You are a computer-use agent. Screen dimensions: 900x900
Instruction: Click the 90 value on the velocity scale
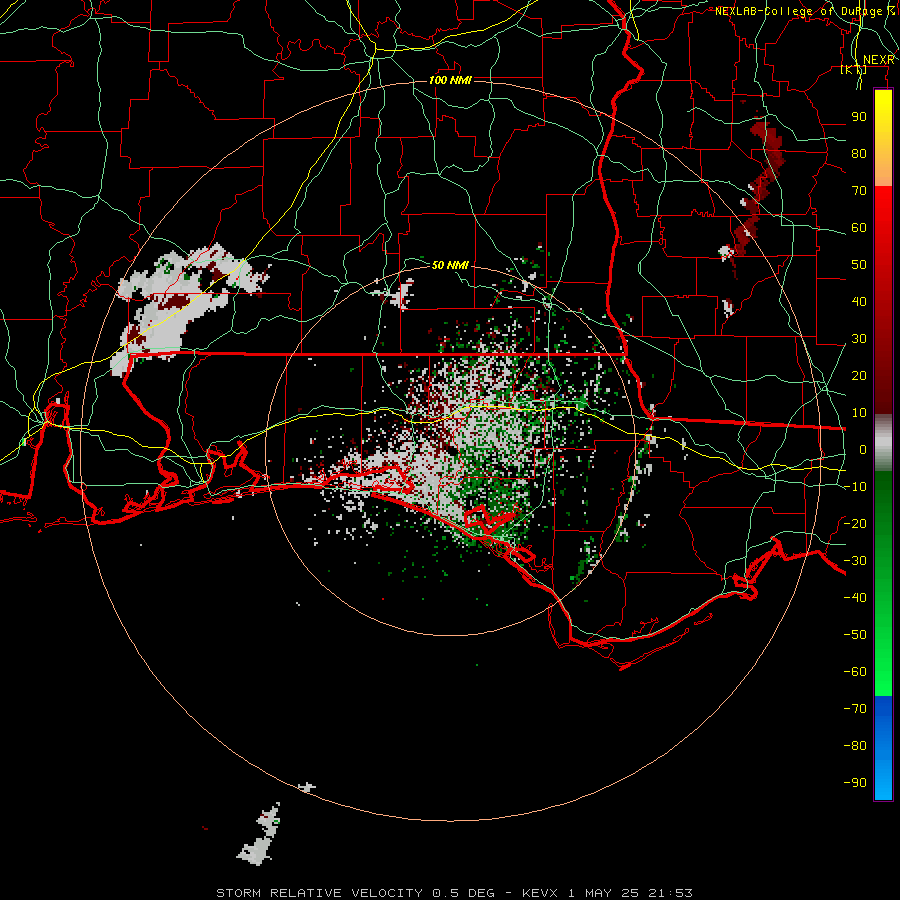859,117
